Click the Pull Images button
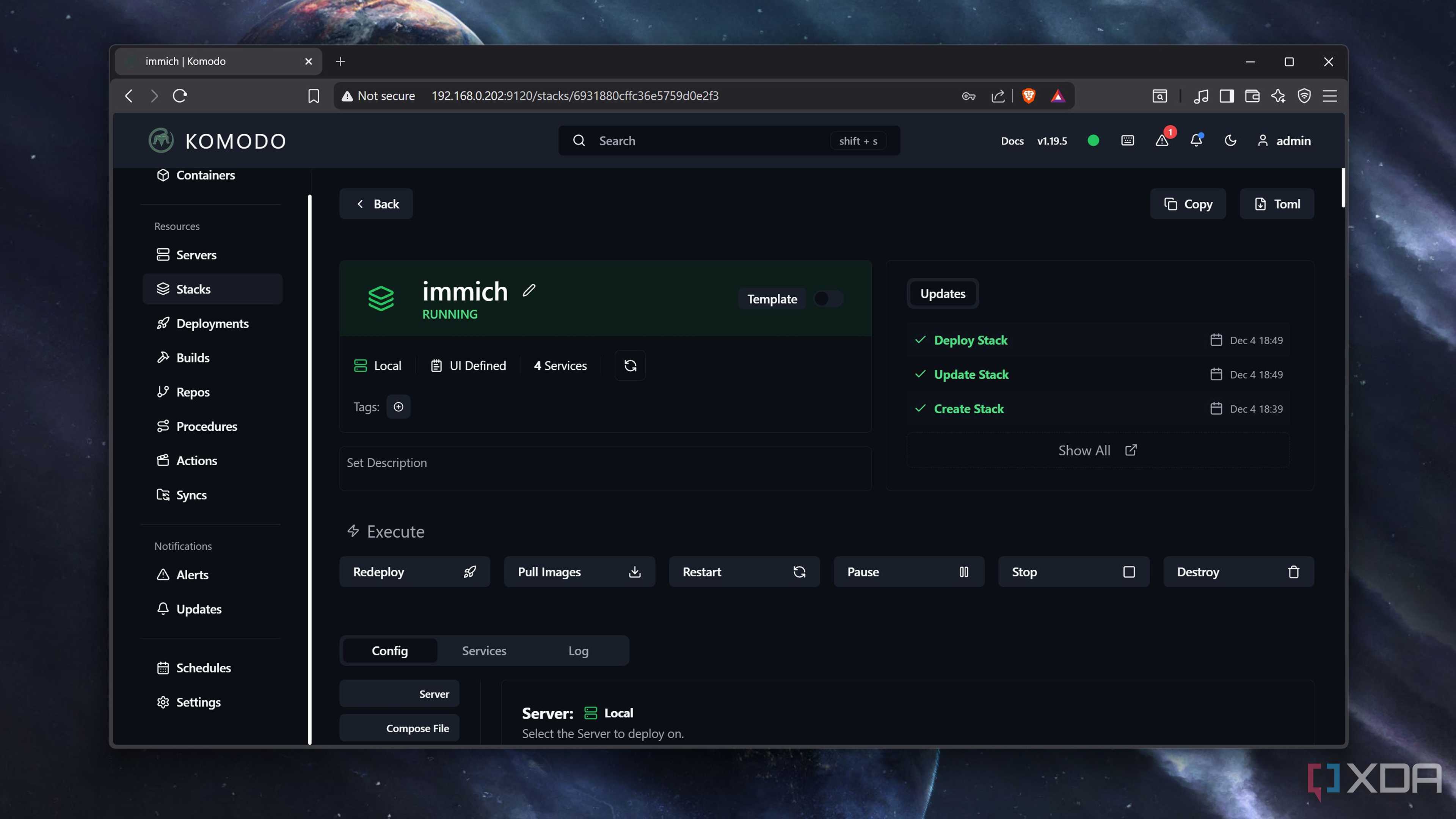 point(579,572)
